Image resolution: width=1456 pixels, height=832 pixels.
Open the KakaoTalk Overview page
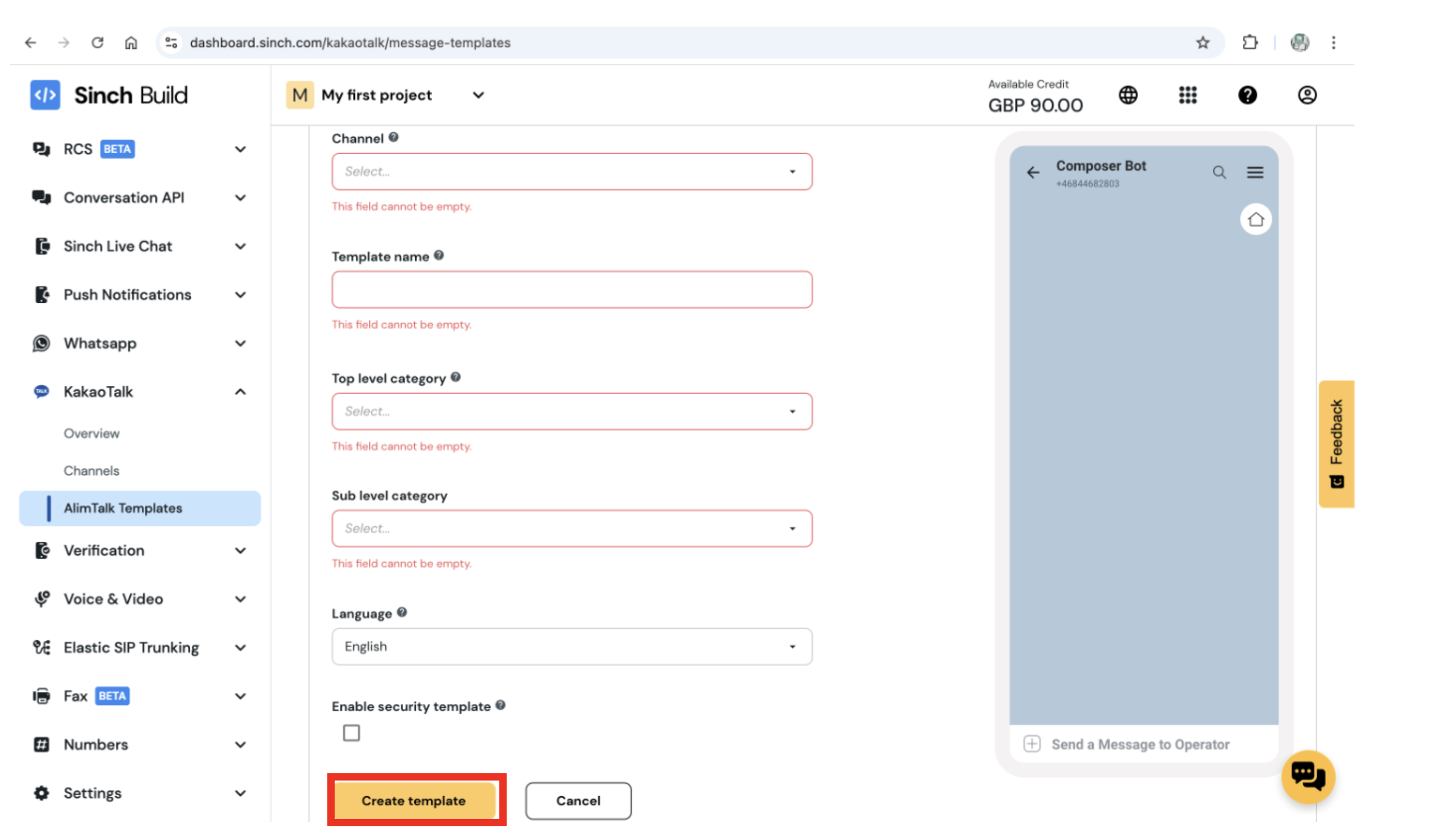(x=91, y=433)
